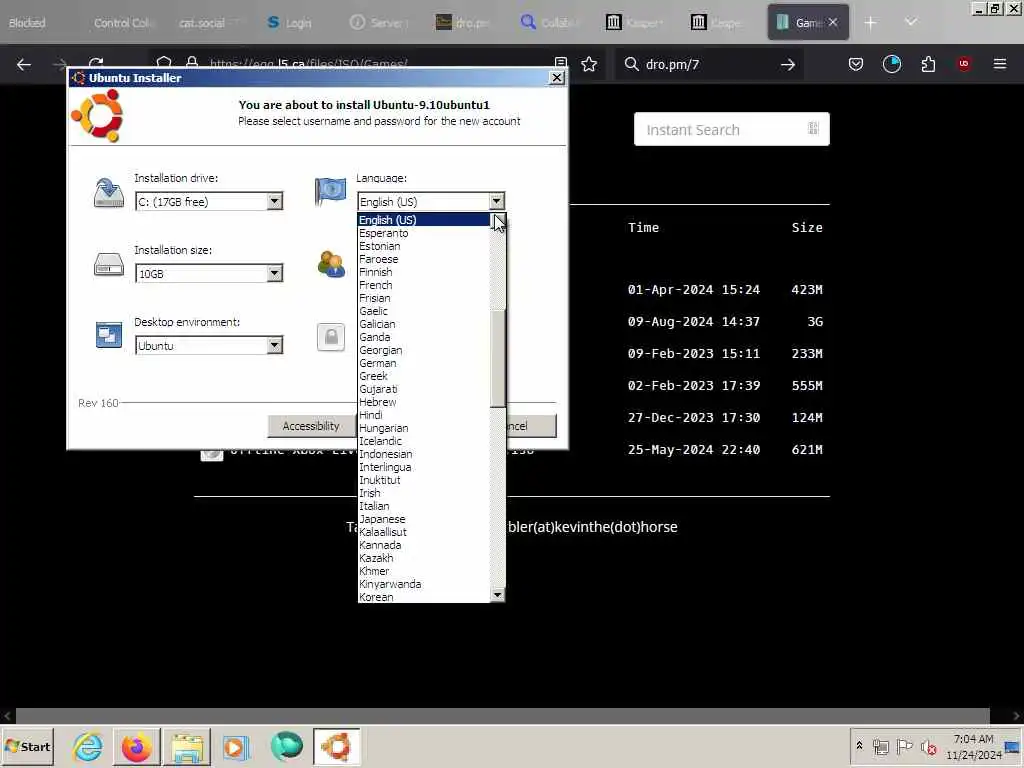
Task: Open the extensions puzzle icon
Action: (x=928, y=64)
